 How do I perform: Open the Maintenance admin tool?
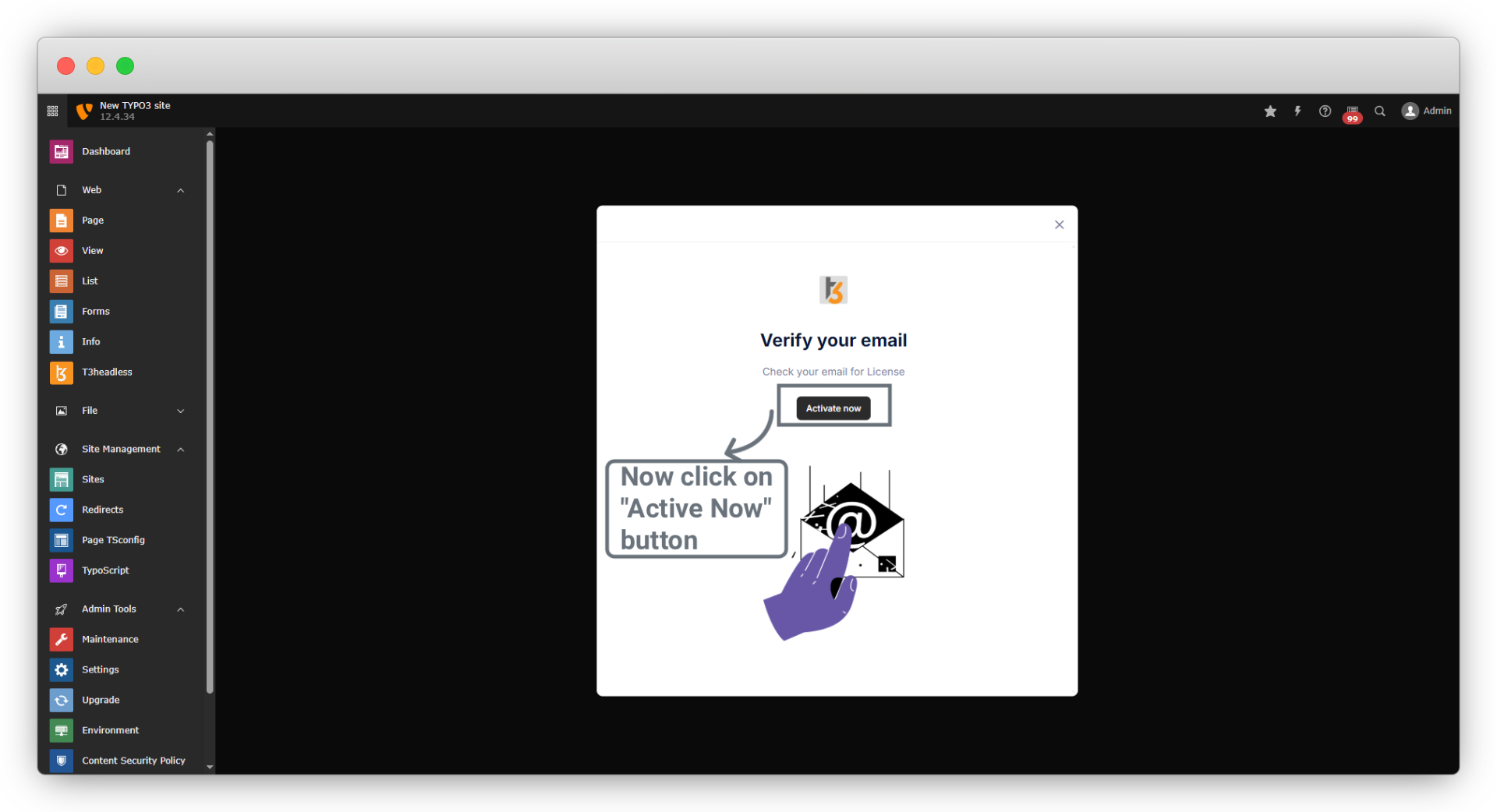(110, 640)
